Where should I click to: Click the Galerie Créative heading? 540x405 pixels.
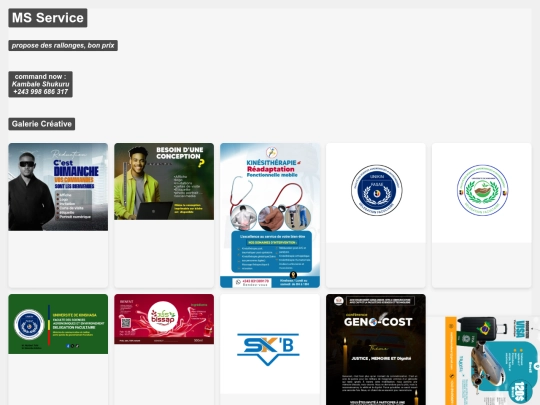(42, 124)
